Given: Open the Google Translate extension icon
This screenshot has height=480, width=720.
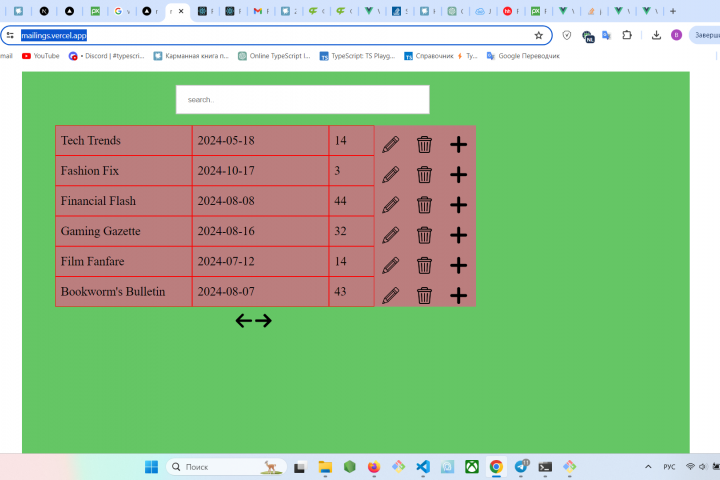Looking at the screenshot, I should (x=607, y=35).
